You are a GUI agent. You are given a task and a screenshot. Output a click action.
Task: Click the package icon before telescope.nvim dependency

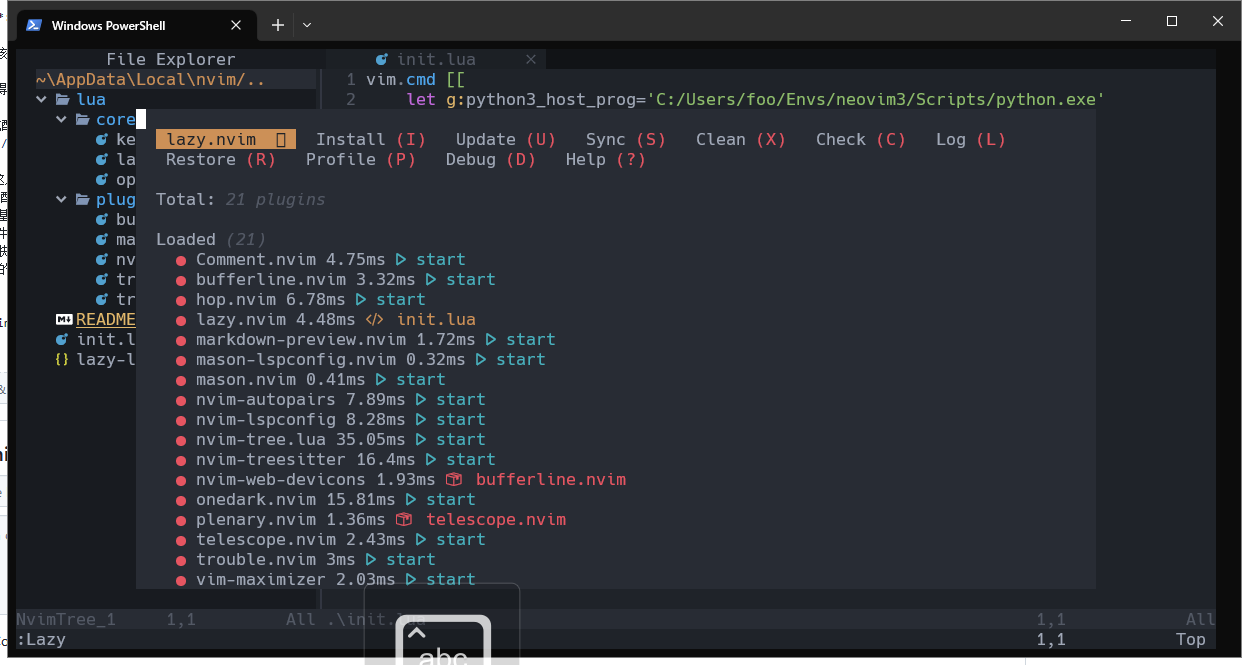pos(404,519)
